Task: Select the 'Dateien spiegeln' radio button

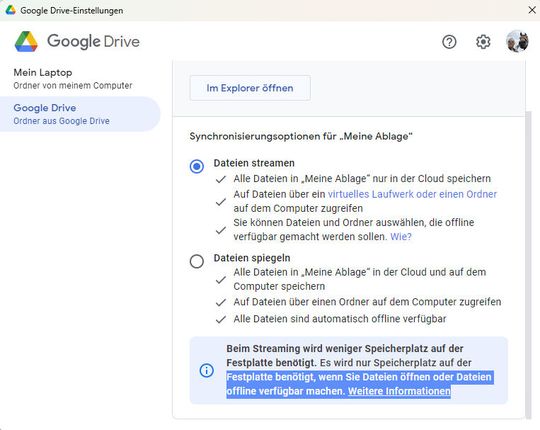Action: (197, 261)
